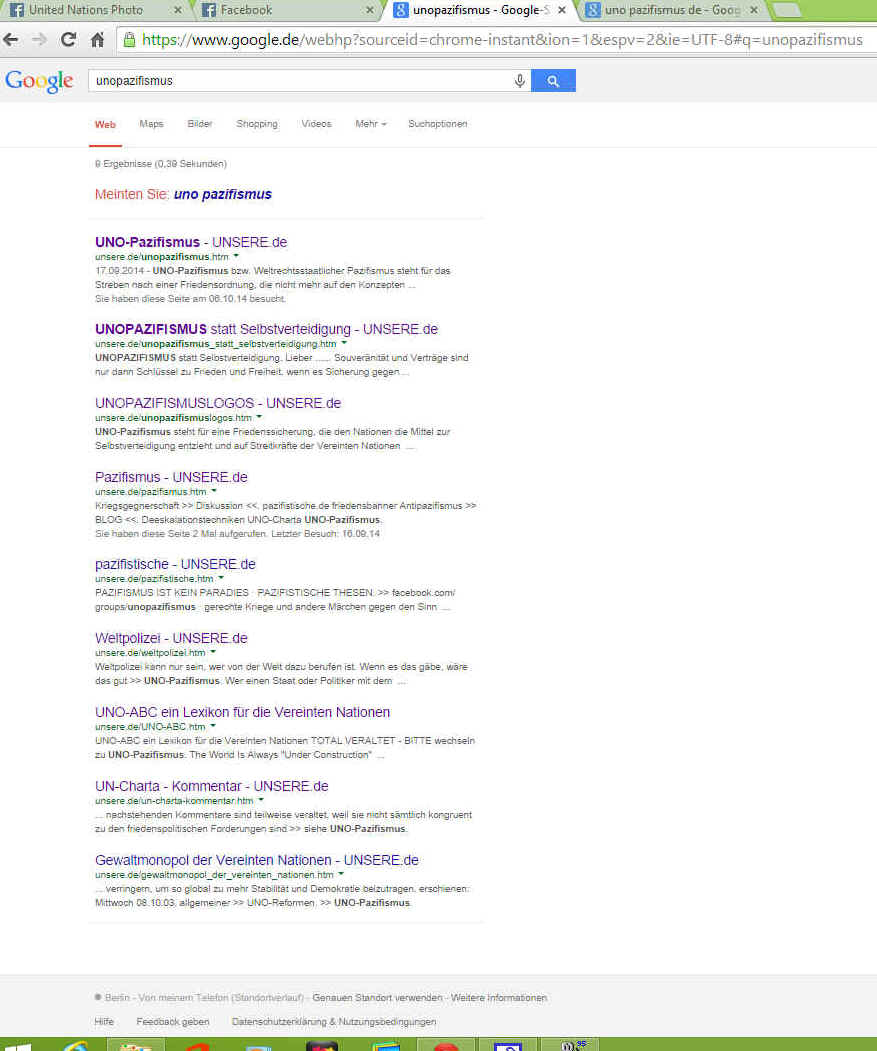Viewport: 877px width, 1051px height.
Task: Select the Web results tab
Action: click(x=105, y=125)
